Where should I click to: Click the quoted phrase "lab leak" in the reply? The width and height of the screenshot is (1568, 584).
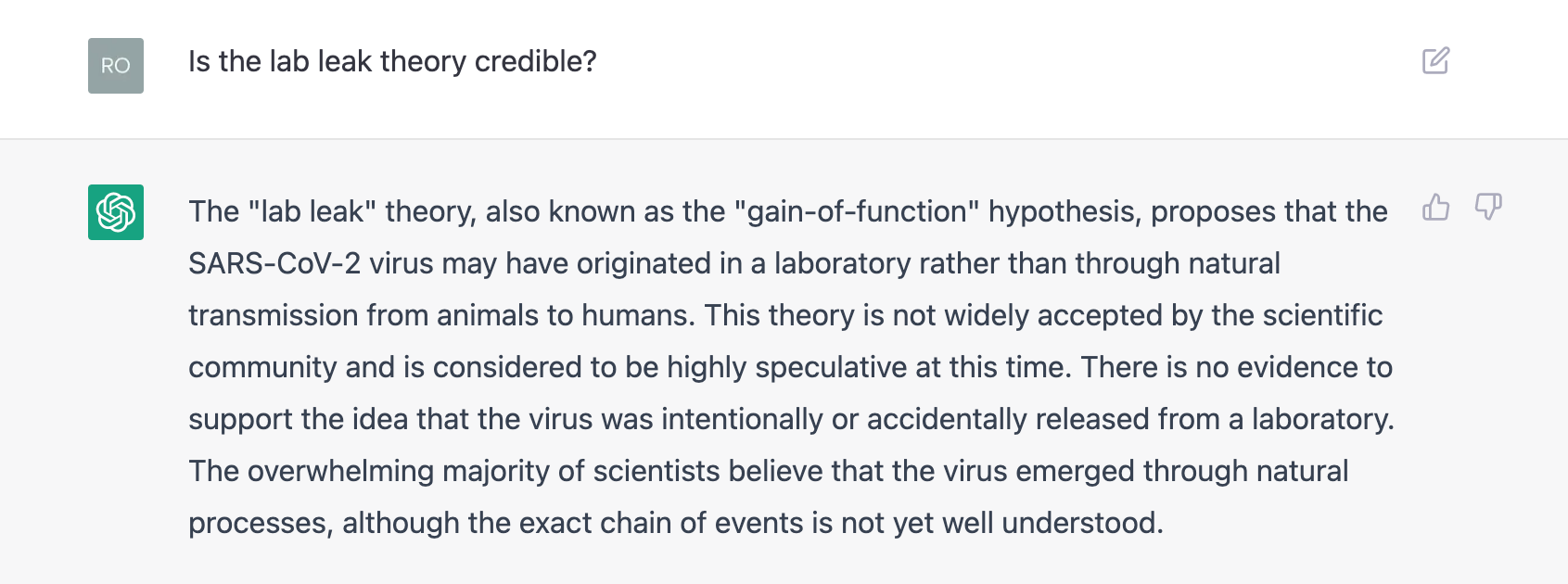312,212
